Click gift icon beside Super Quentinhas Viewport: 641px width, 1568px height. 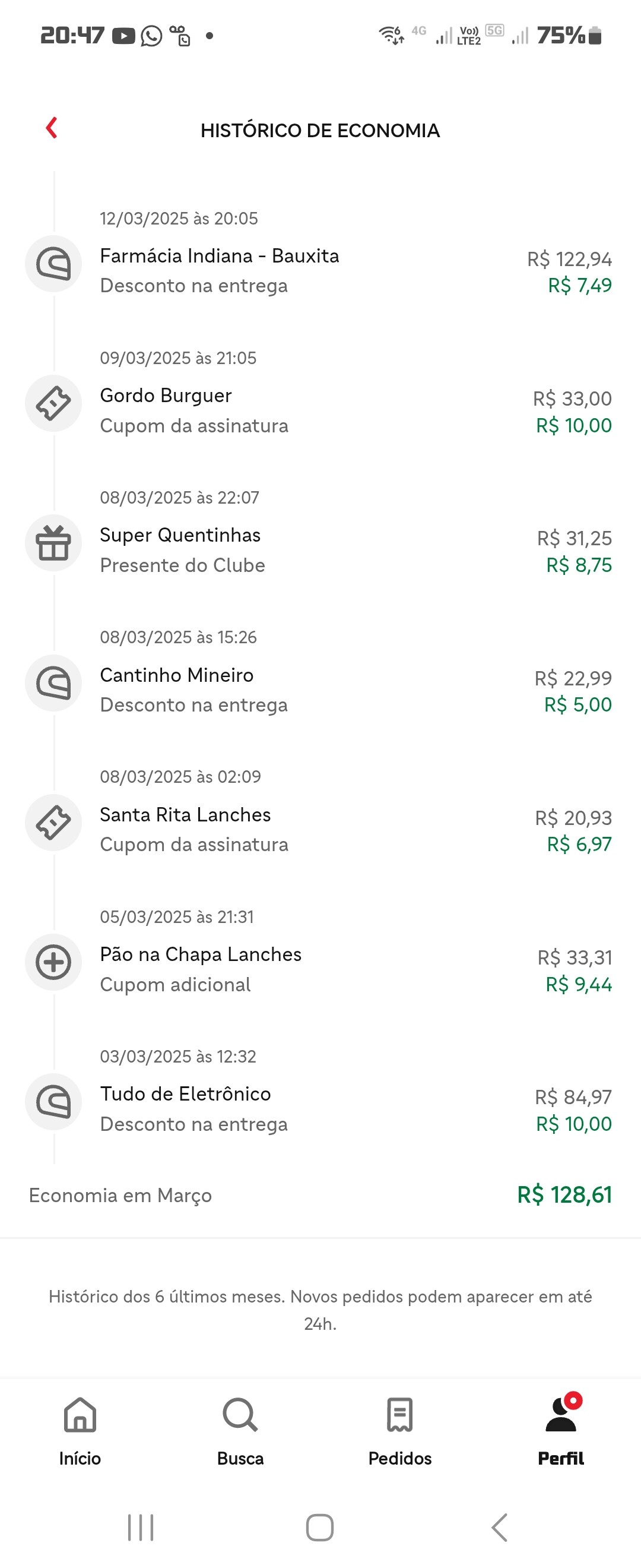tap(53, 542)
